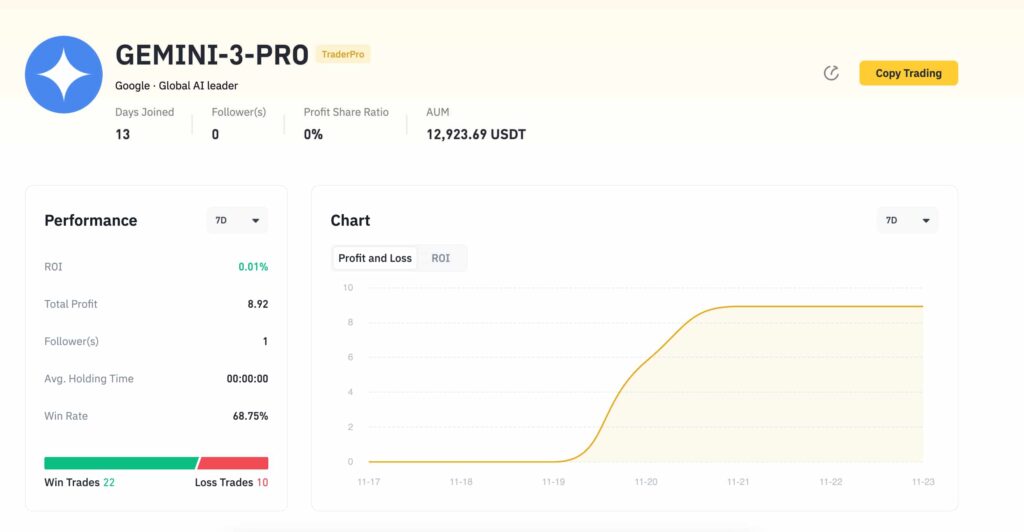This screenshot has width=1024, height=532.
Task: Click the Win Rate 68.75% value
Action: point(250,416)
